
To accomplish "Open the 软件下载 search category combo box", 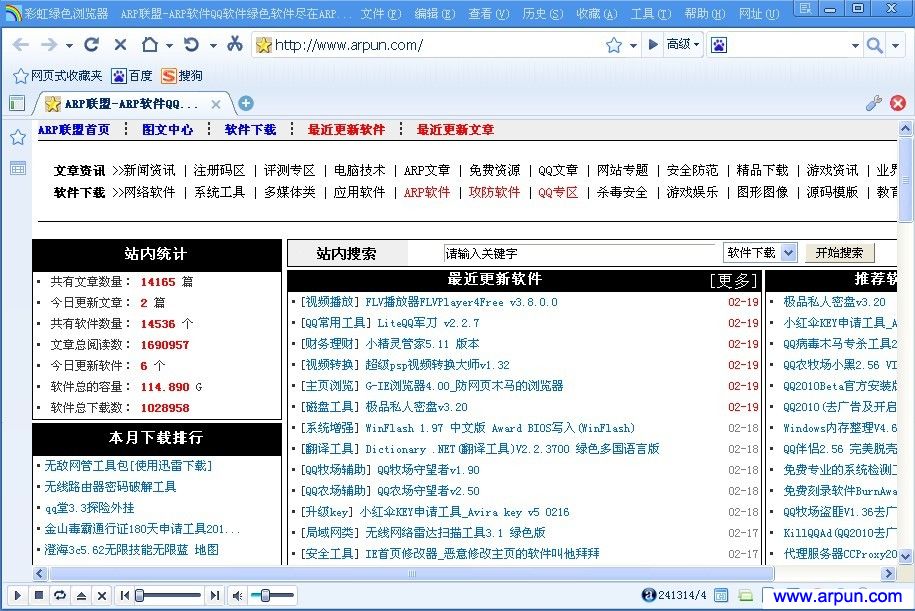I will [759, 253].
